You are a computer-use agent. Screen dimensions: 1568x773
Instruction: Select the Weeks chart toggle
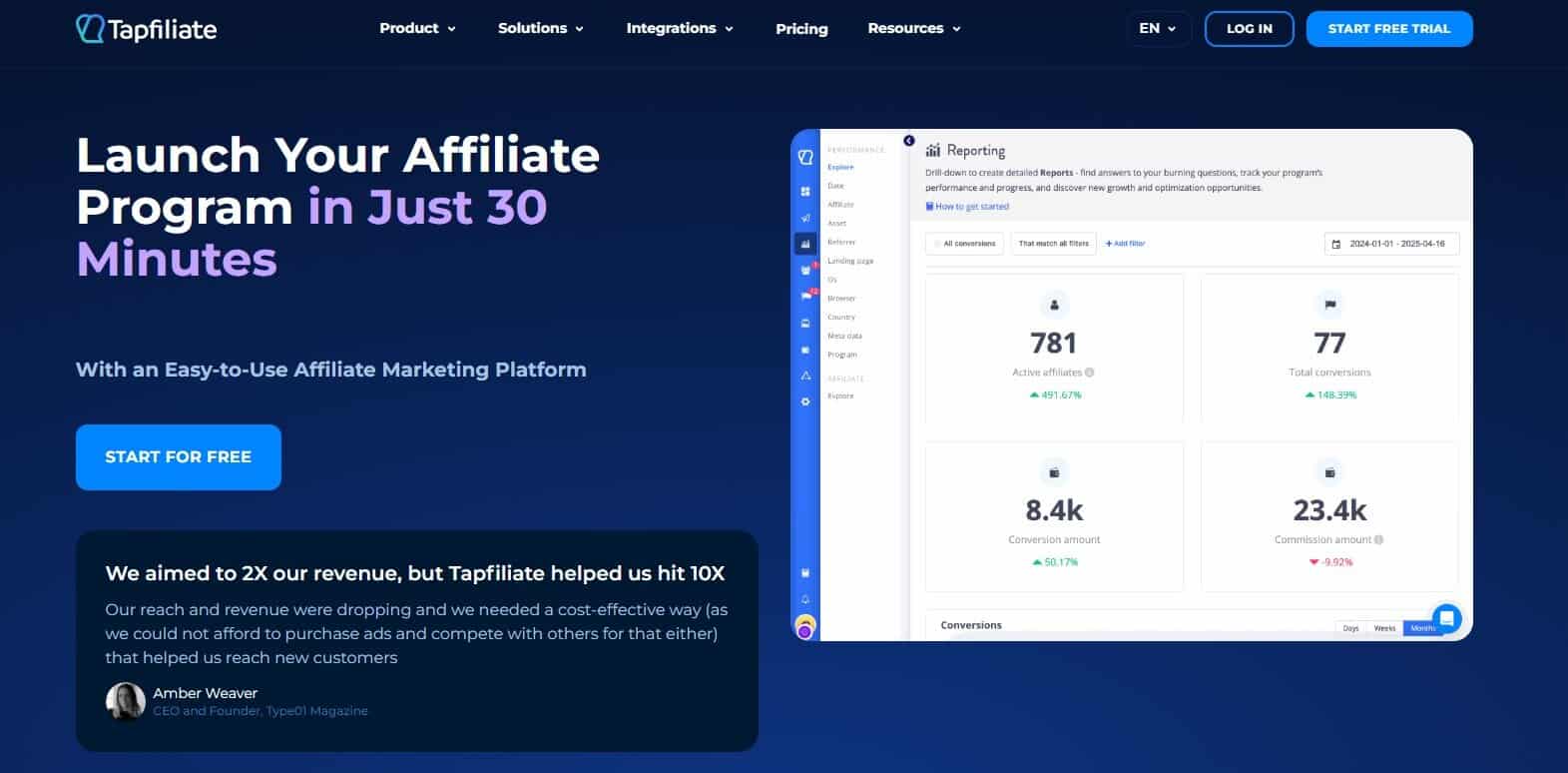1384,628
